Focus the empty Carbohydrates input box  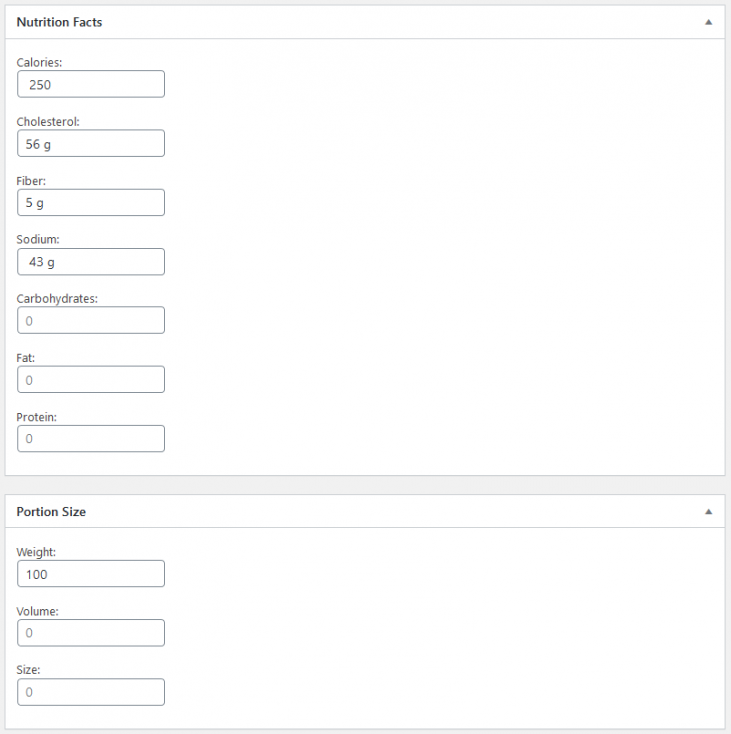(91, 321)
